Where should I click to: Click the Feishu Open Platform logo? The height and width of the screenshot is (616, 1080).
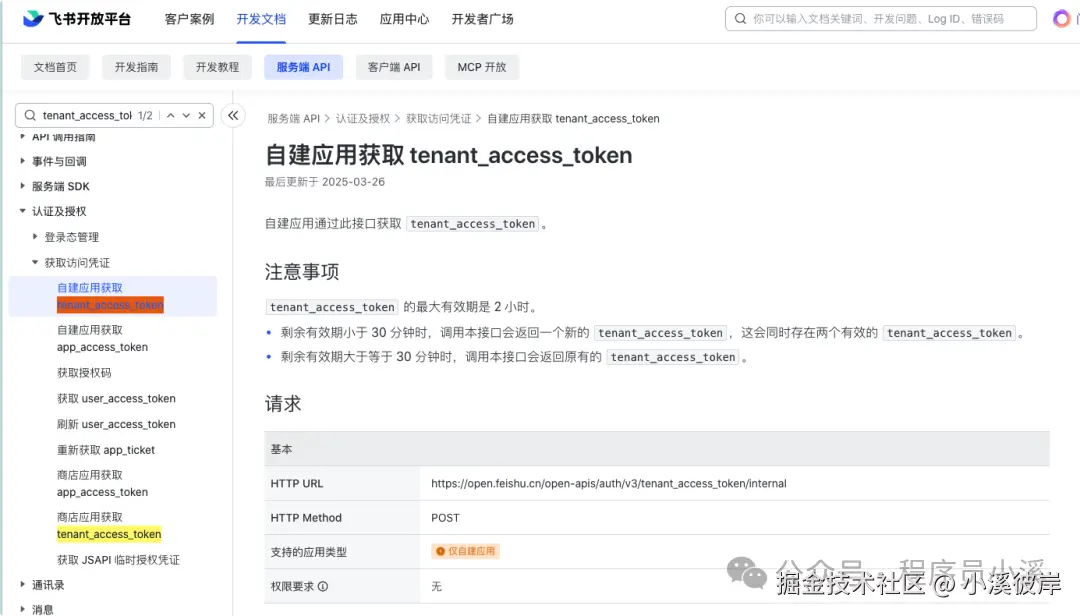(x=76, y=19)
